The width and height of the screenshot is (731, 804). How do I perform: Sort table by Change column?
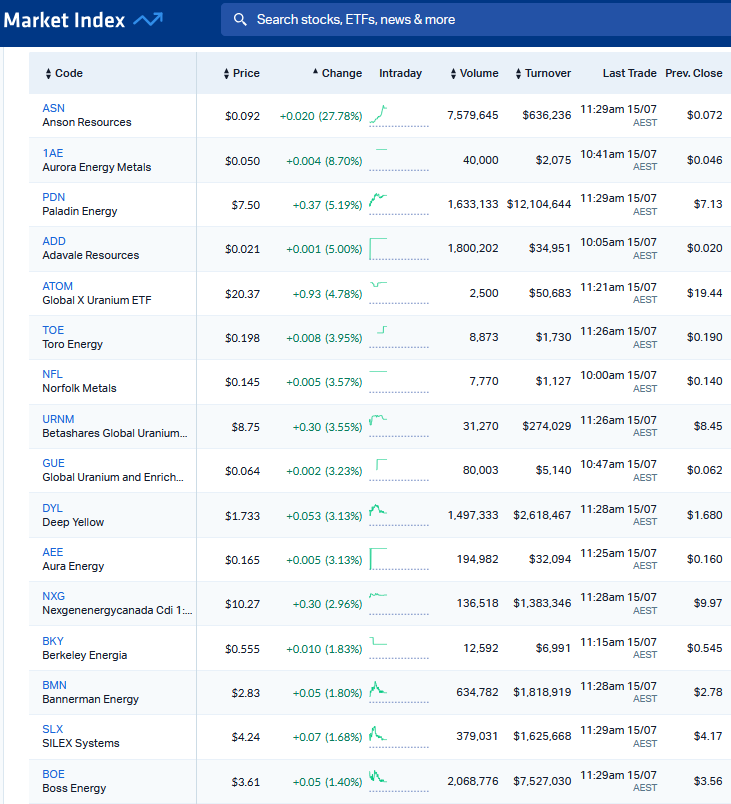[x=337, y=73]
